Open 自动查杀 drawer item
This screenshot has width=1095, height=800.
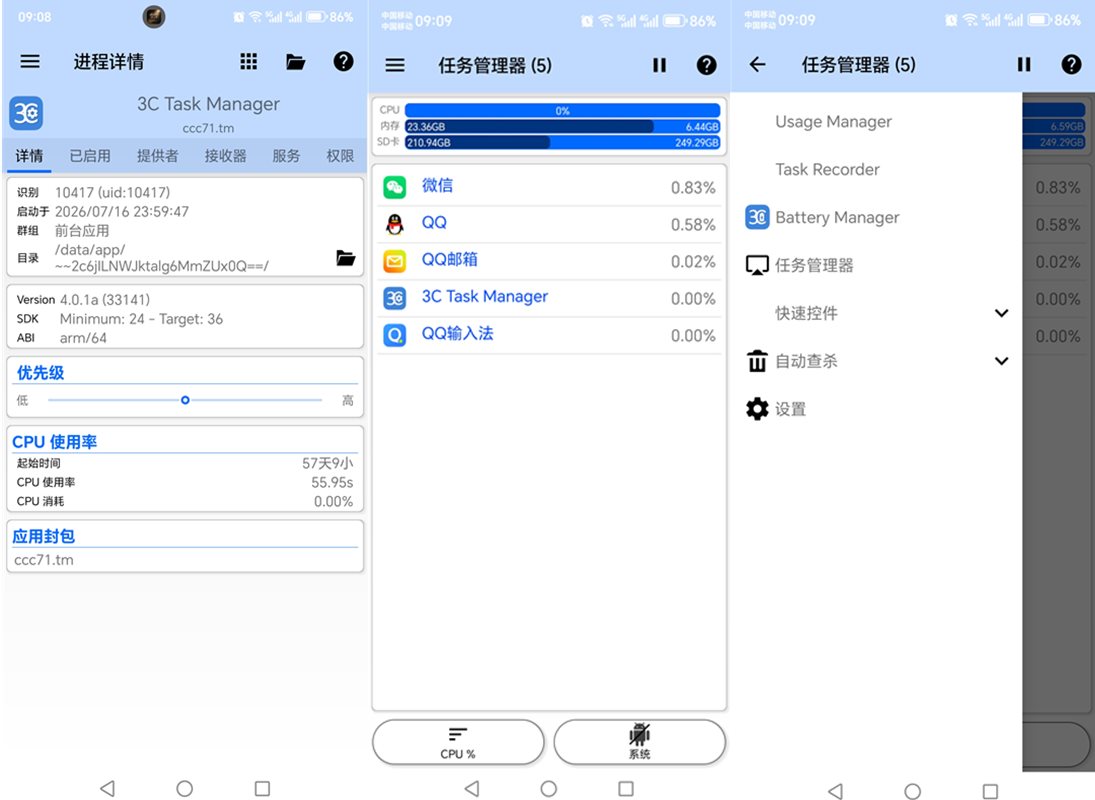807,361
